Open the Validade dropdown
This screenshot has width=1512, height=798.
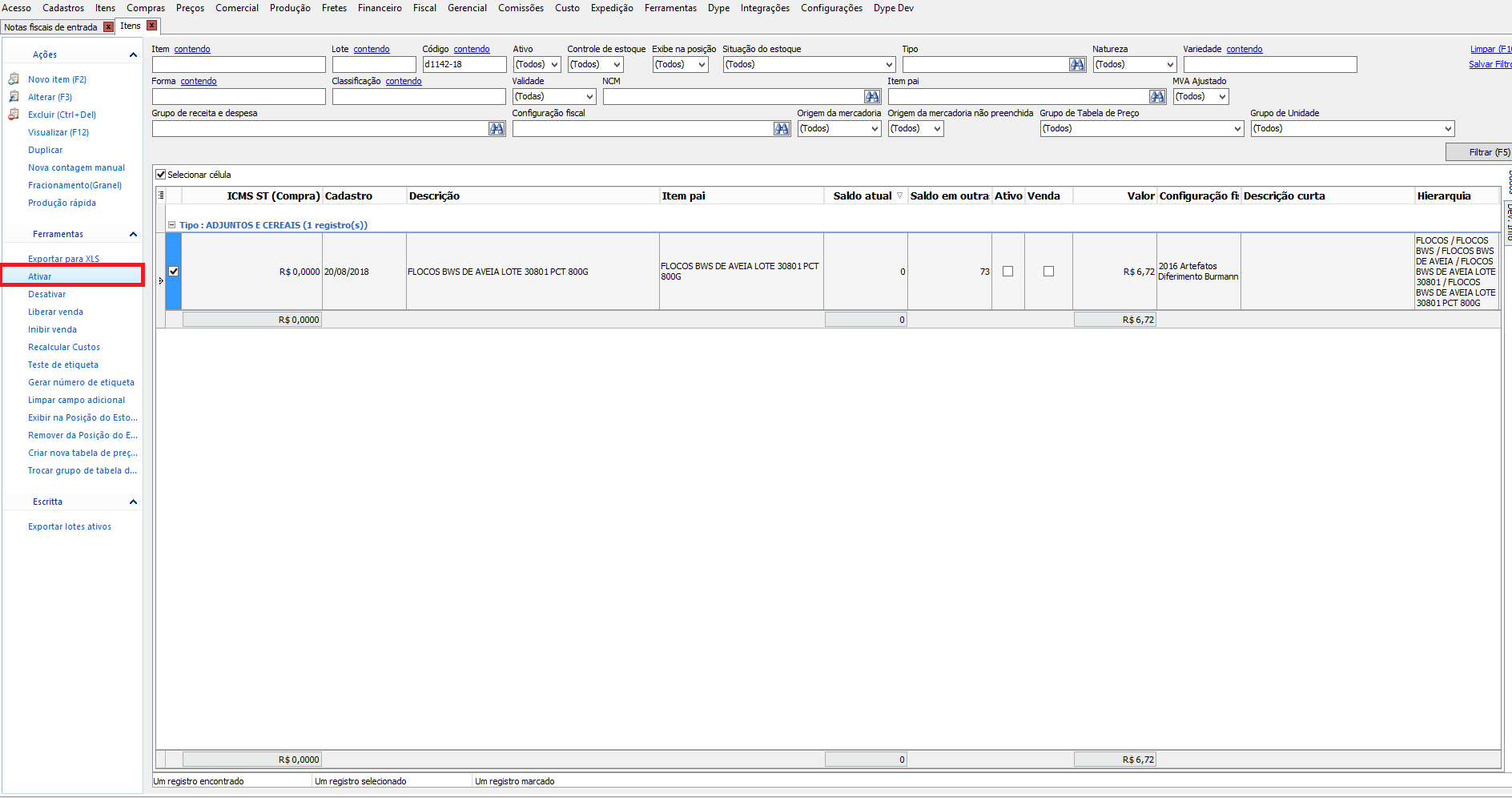point(589,96)
